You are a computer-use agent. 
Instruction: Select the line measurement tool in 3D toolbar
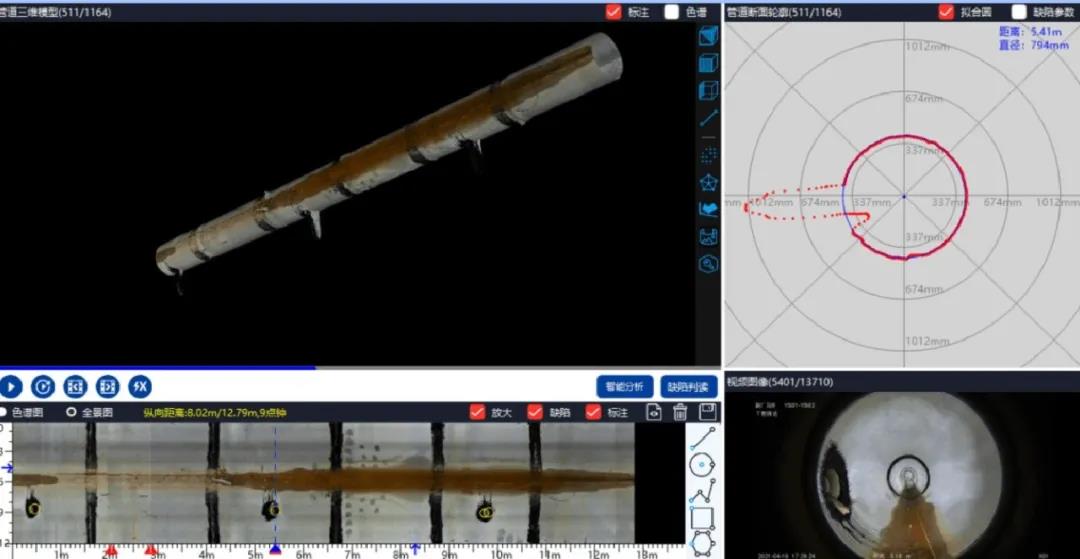pos(709,118)
